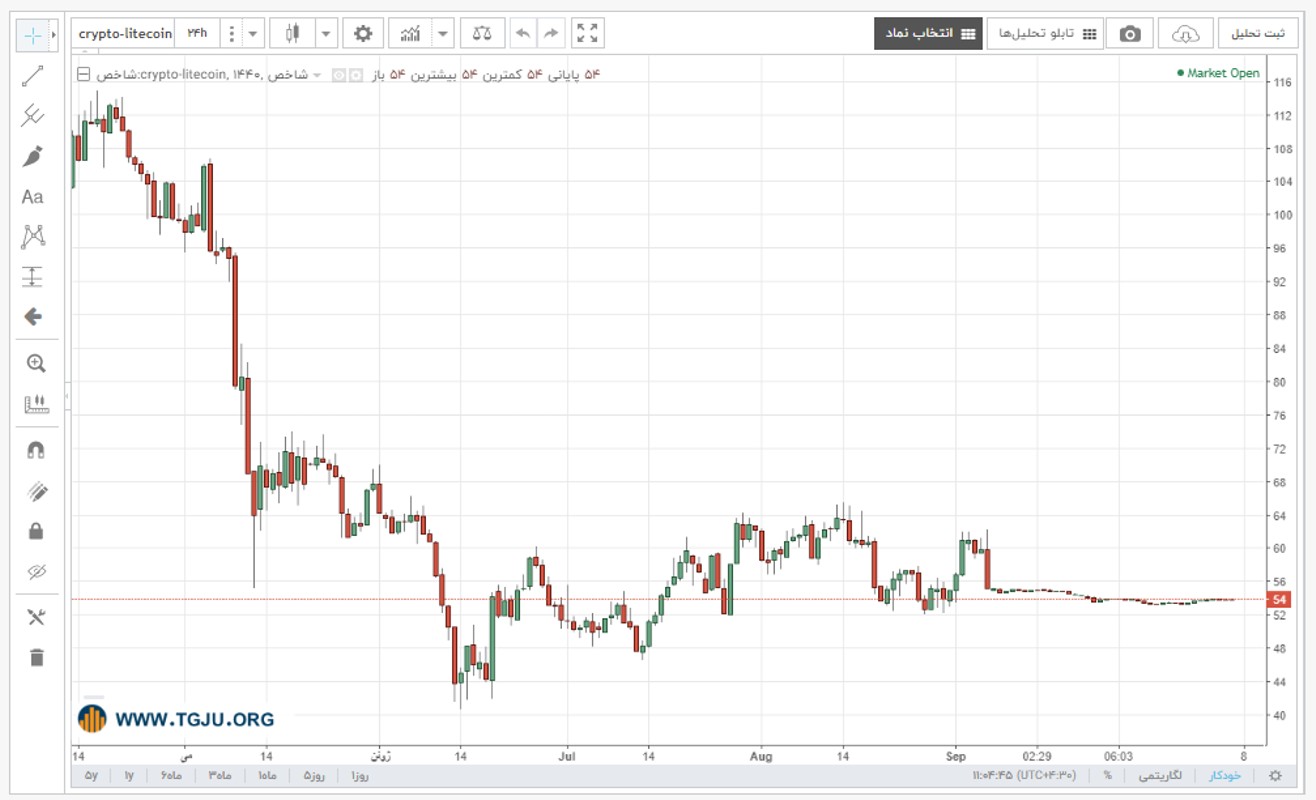Open the indicators chart button
Viewport: 1316px width, 800px height.
(410, 34)
